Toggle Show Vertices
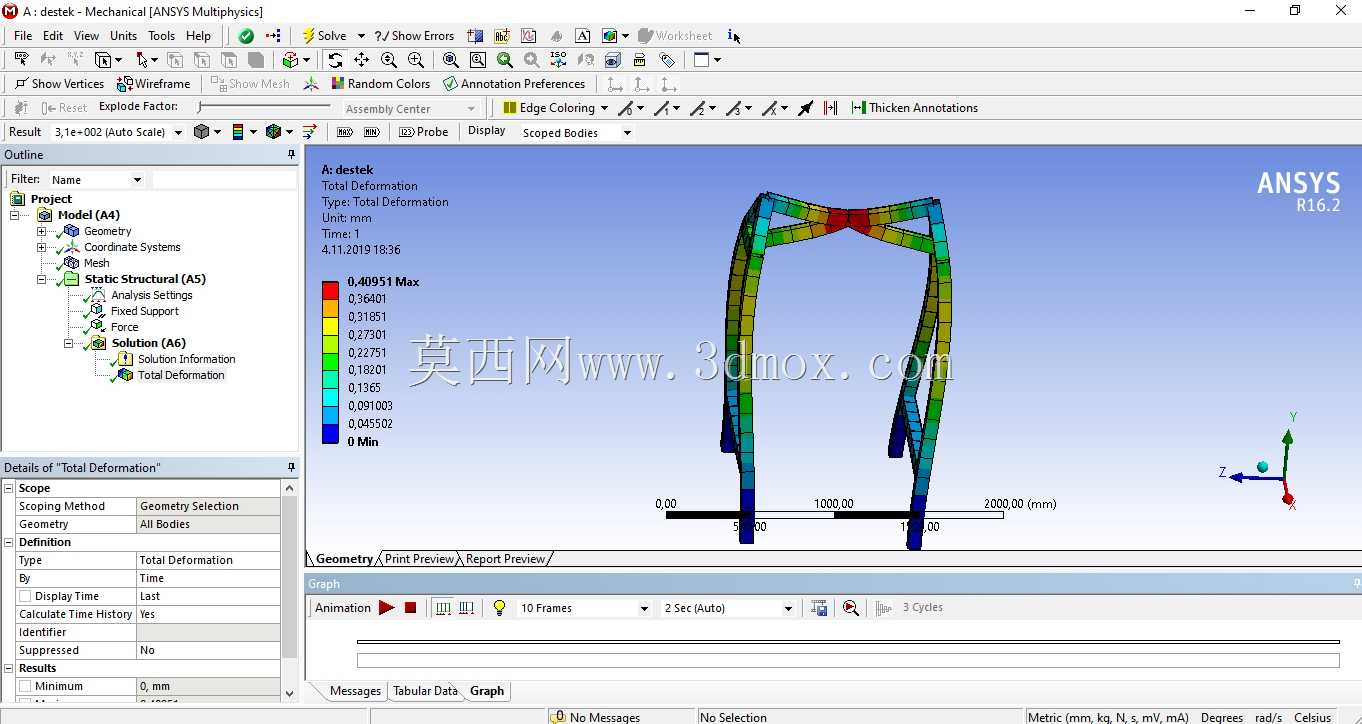Image resolution: width=1362 pixels, height=724 pixels. pyautogui.click(x=59, y=84)
